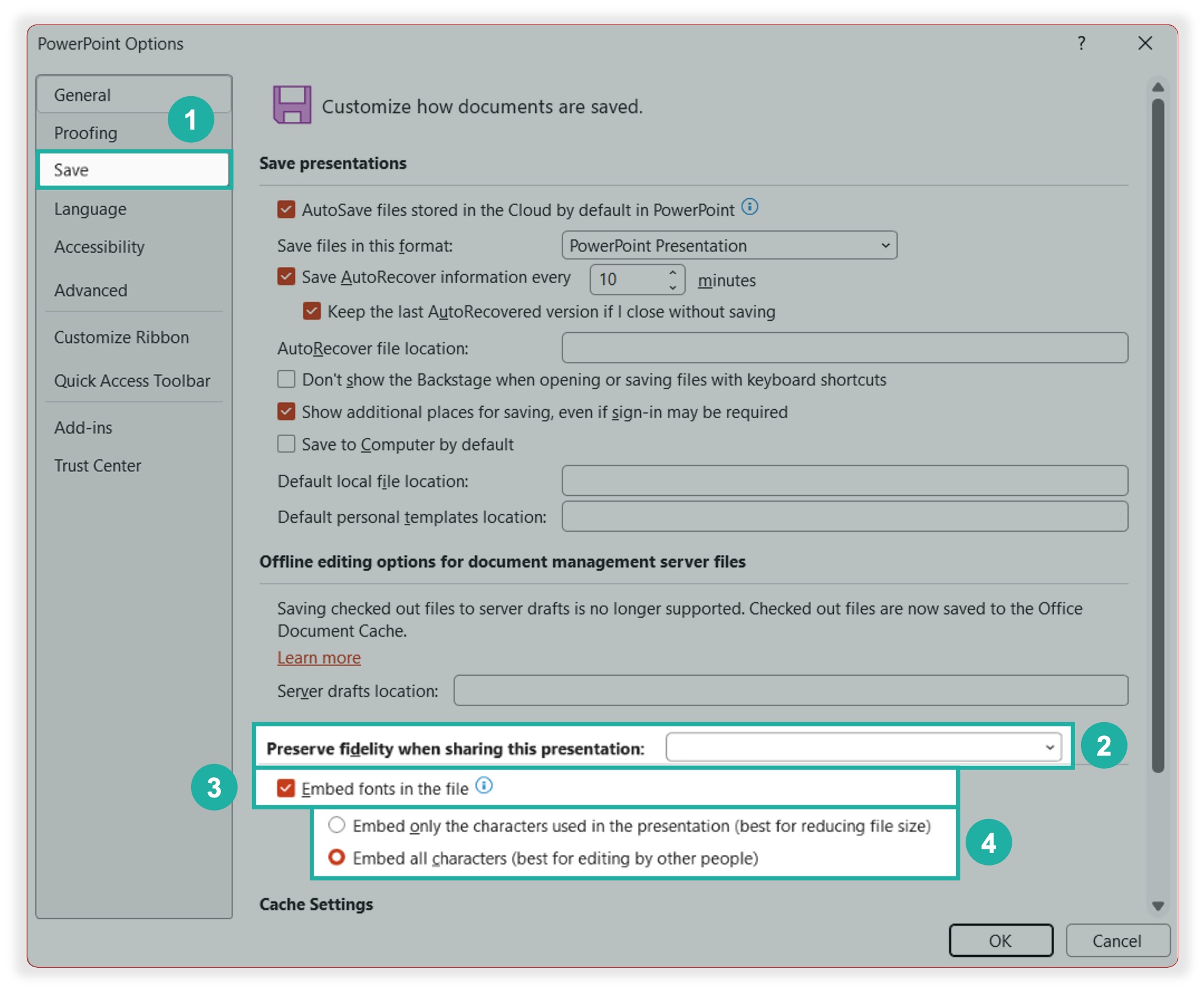Click the Default local file location field
1204x991 pixels.
coord(844,480)
